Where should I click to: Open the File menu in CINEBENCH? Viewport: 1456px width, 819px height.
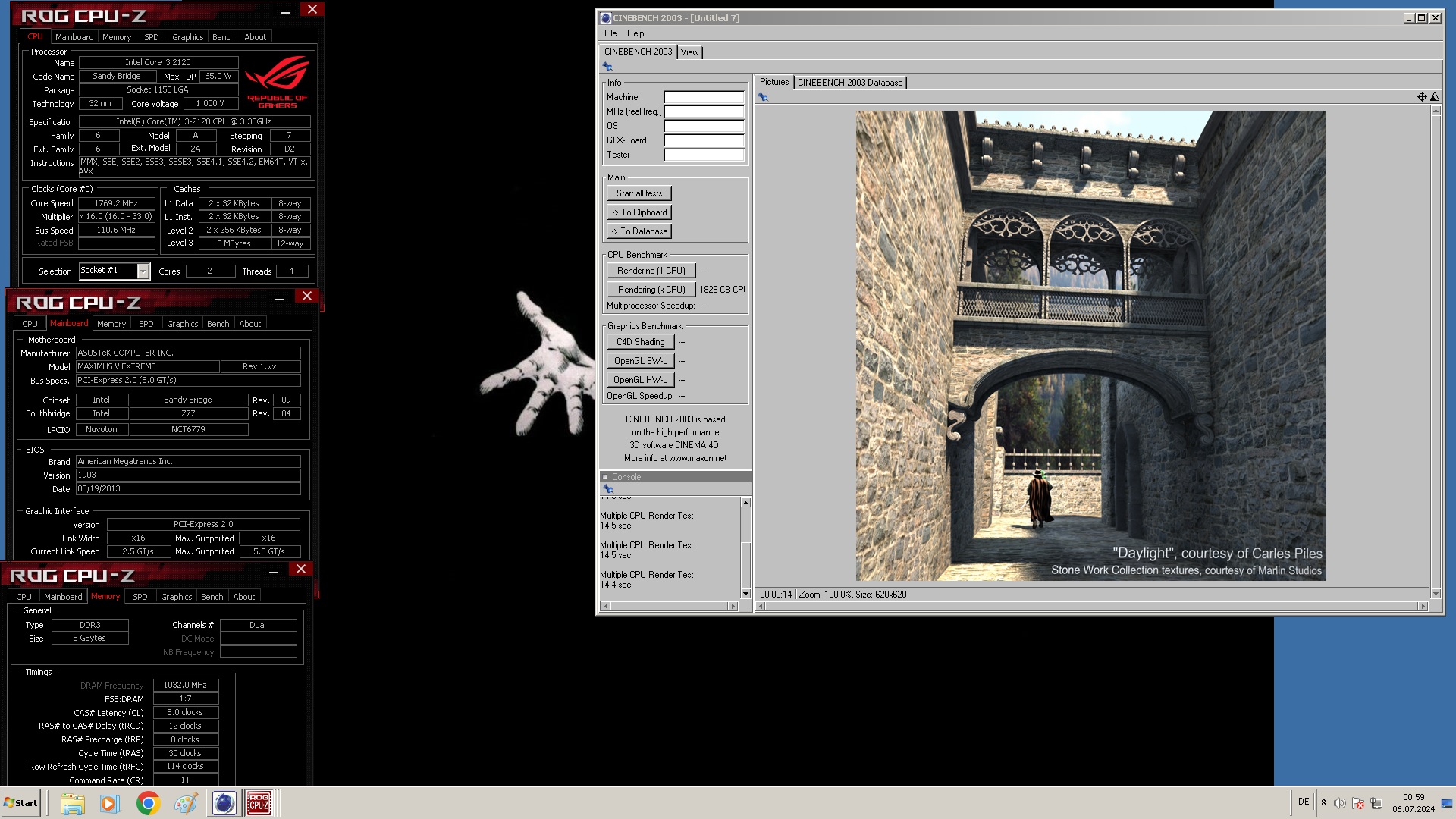click(x=610, y=33)
